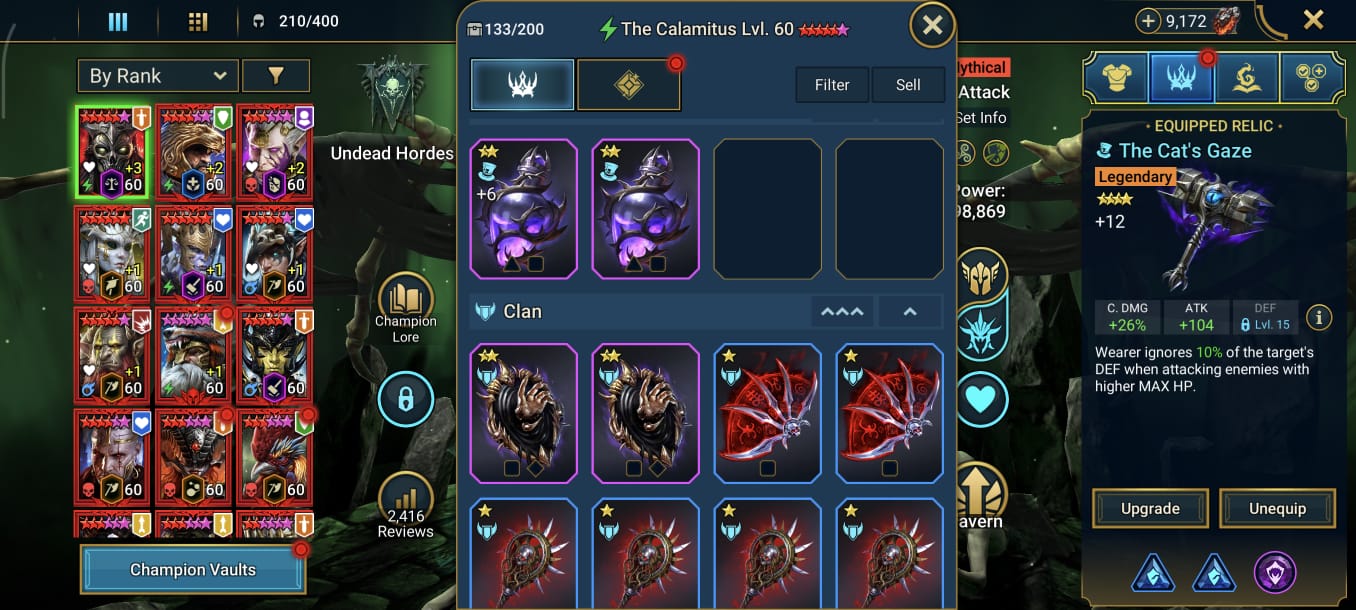Toggle the champion lock button
This screenshot has width=1356, height=610.
(405, 400)
